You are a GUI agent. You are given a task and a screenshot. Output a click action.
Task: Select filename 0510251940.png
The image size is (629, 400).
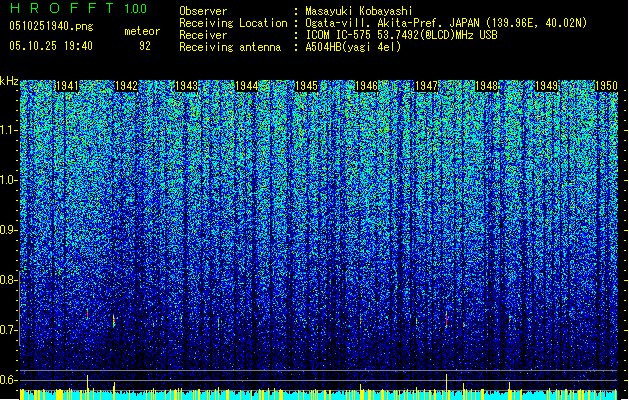pyautogui.click(x=51, y=26)
